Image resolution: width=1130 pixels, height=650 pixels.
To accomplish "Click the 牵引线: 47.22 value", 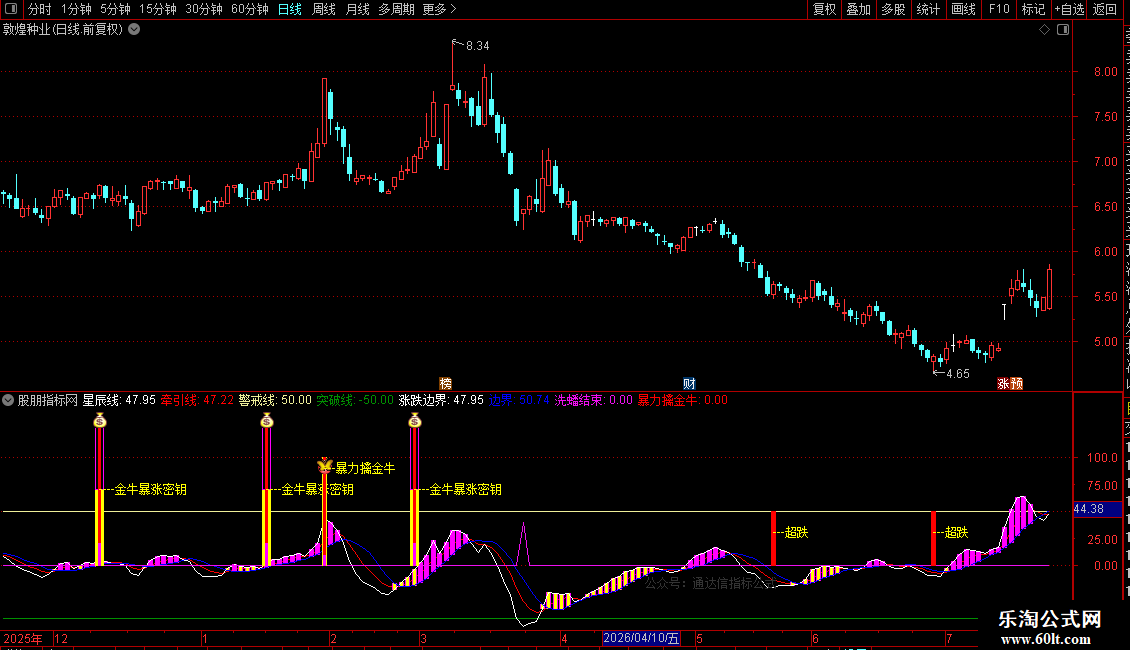I will [197, 400].
